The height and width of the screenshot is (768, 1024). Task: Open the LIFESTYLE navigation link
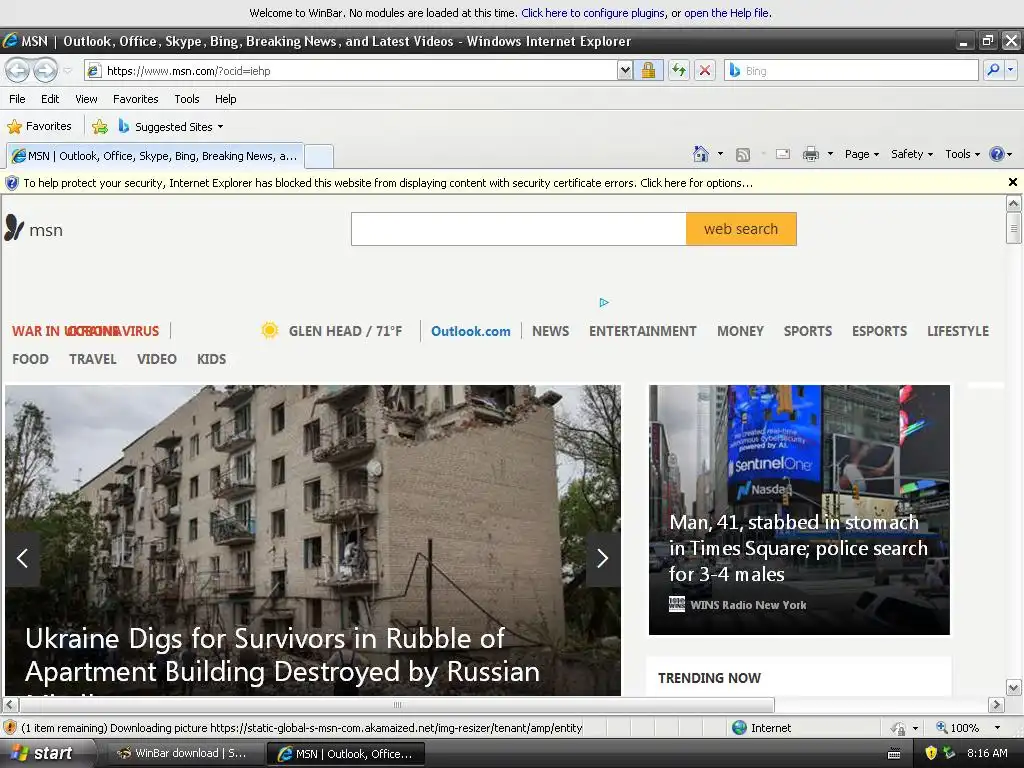[958, 331]
